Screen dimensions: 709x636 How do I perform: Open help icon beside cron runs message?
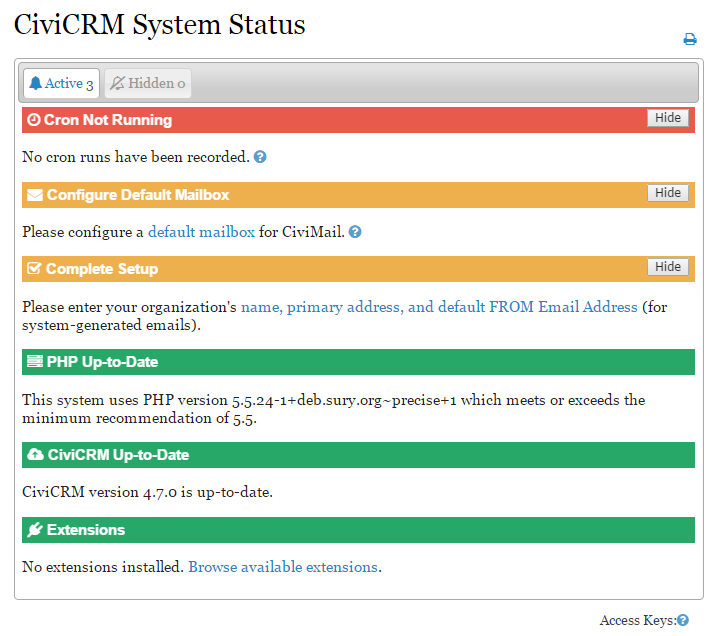coord(260,157)
